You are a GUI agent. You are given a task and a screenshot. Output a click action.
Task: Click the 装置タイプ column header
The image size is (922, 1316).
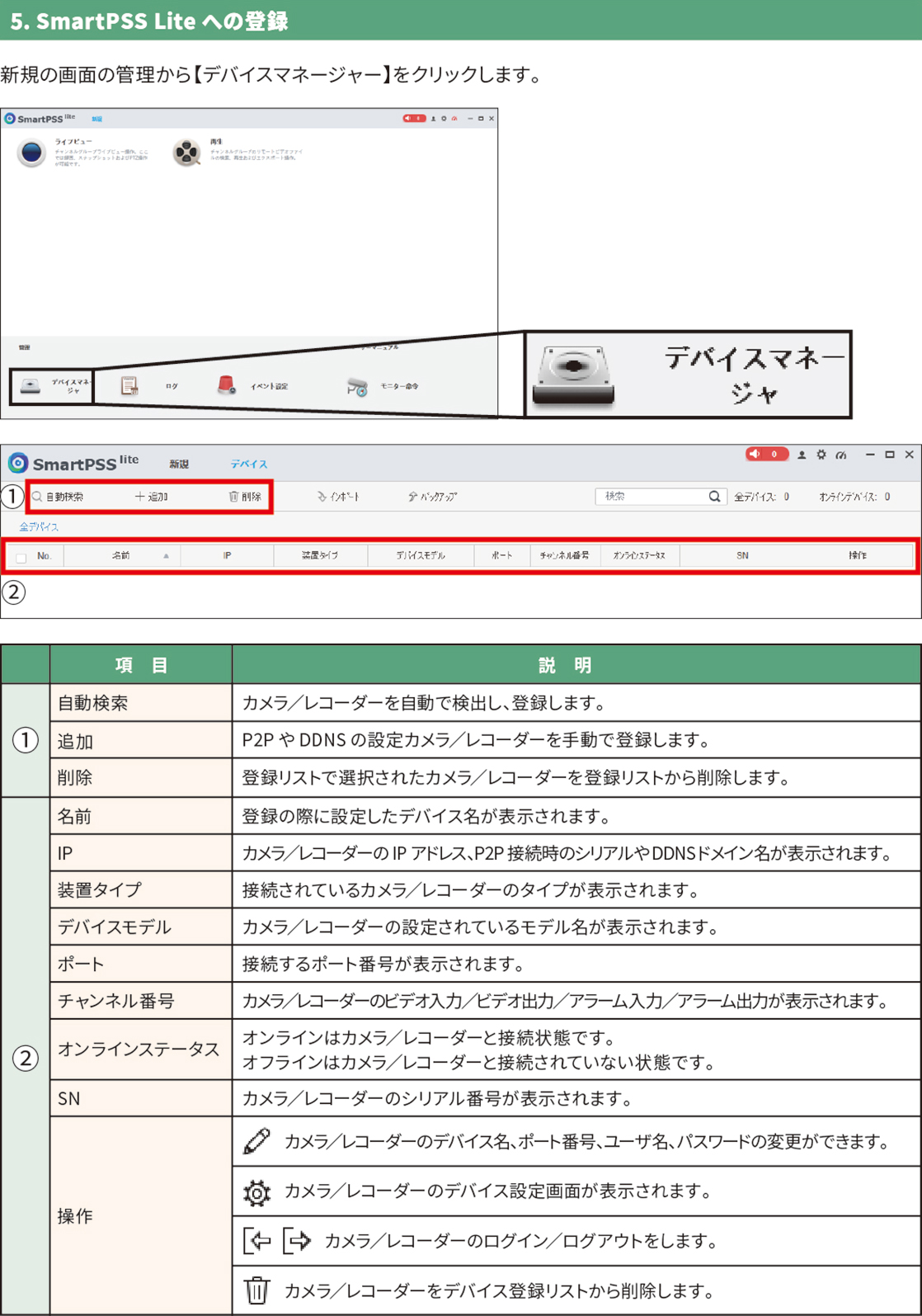pos(320,556)
